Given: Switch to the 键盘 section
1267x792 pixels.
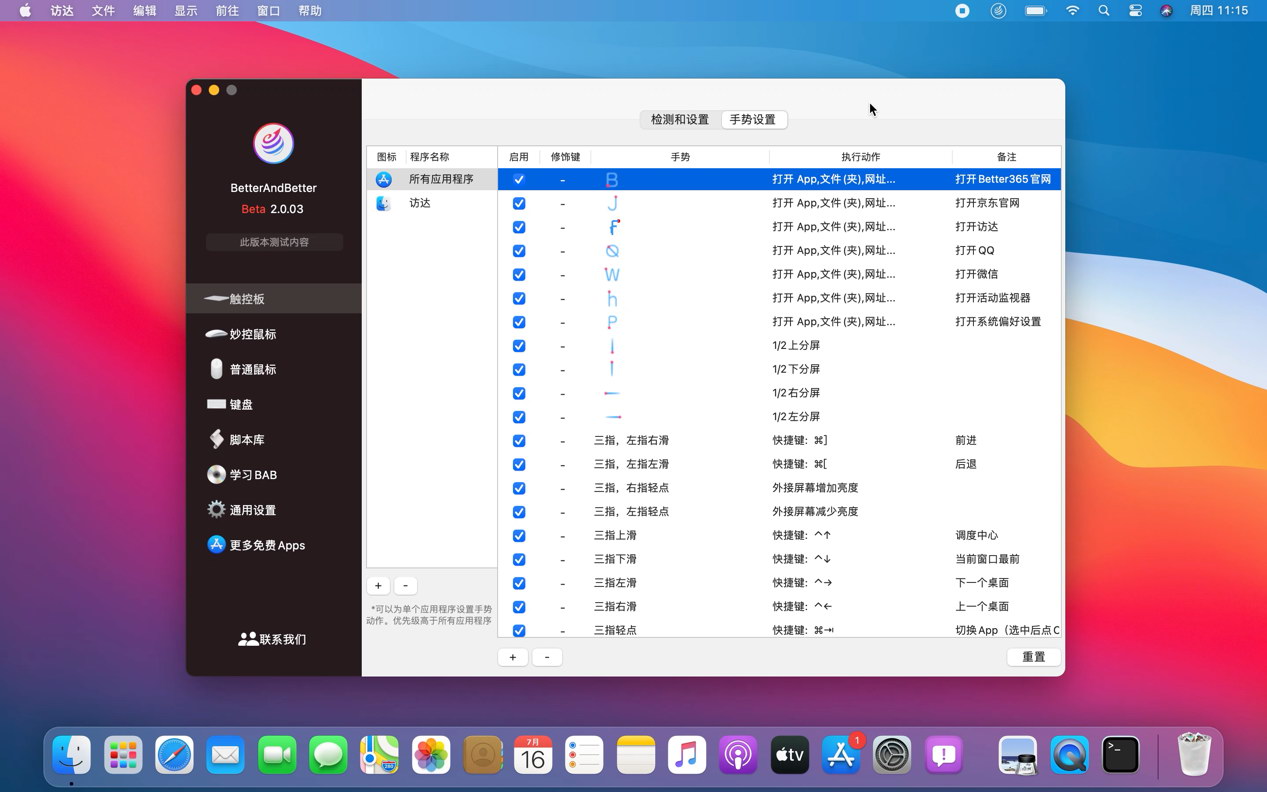Looking at the screenshot, I should [x=243, y=403].
